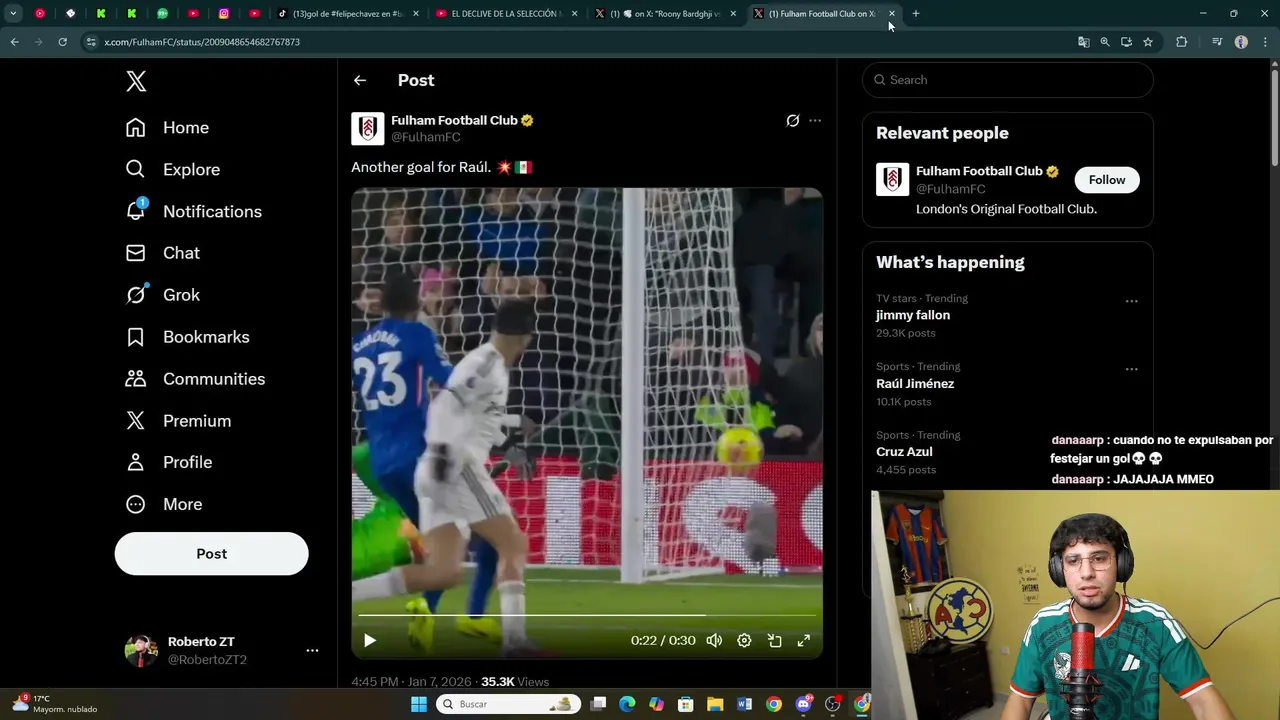Open the media controls icon
The image size is (1280, 720).
[x=1217, y=42]
